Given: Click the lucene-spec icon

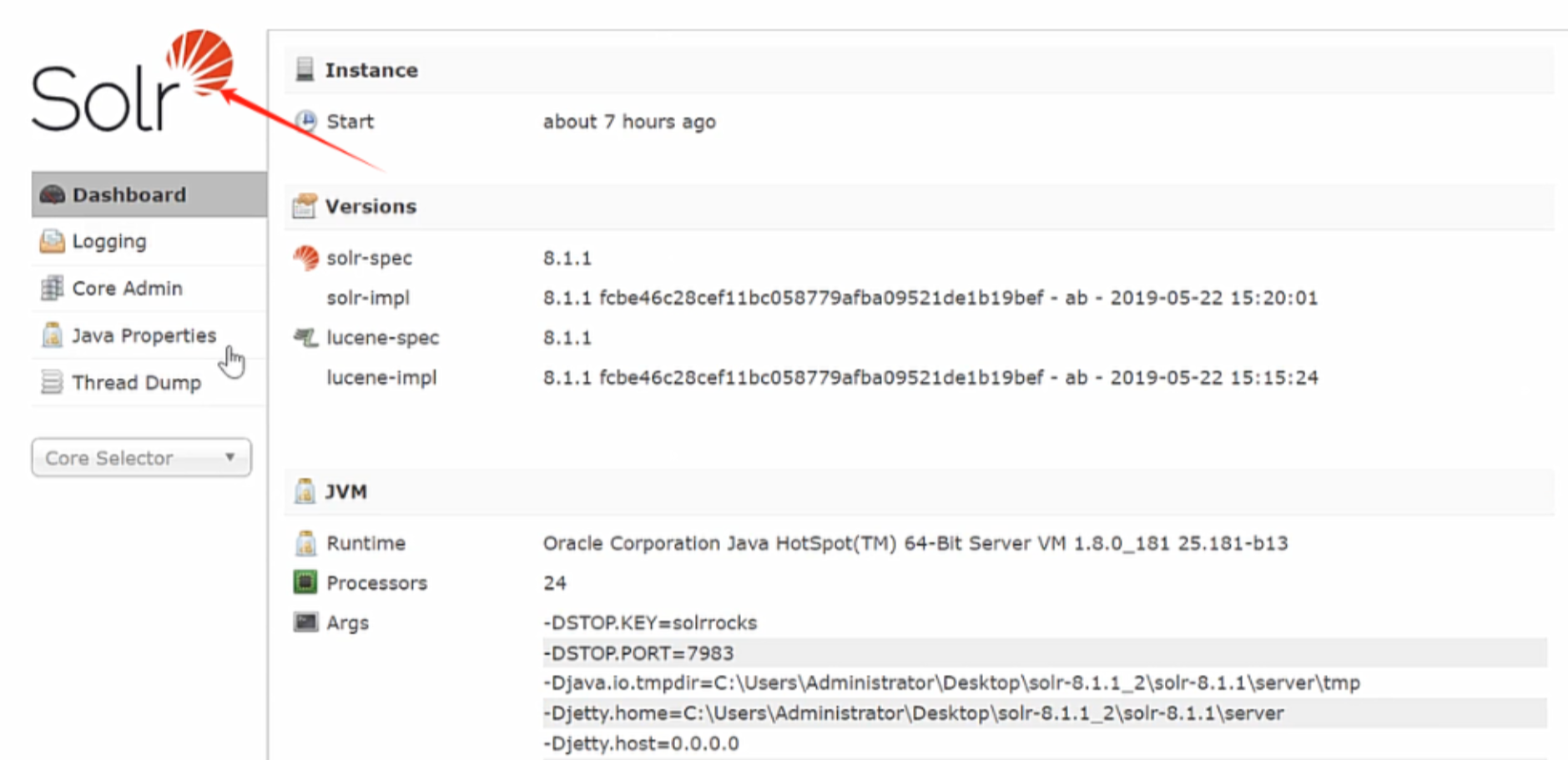Looking at the screenshot, I should coord(305,338).
